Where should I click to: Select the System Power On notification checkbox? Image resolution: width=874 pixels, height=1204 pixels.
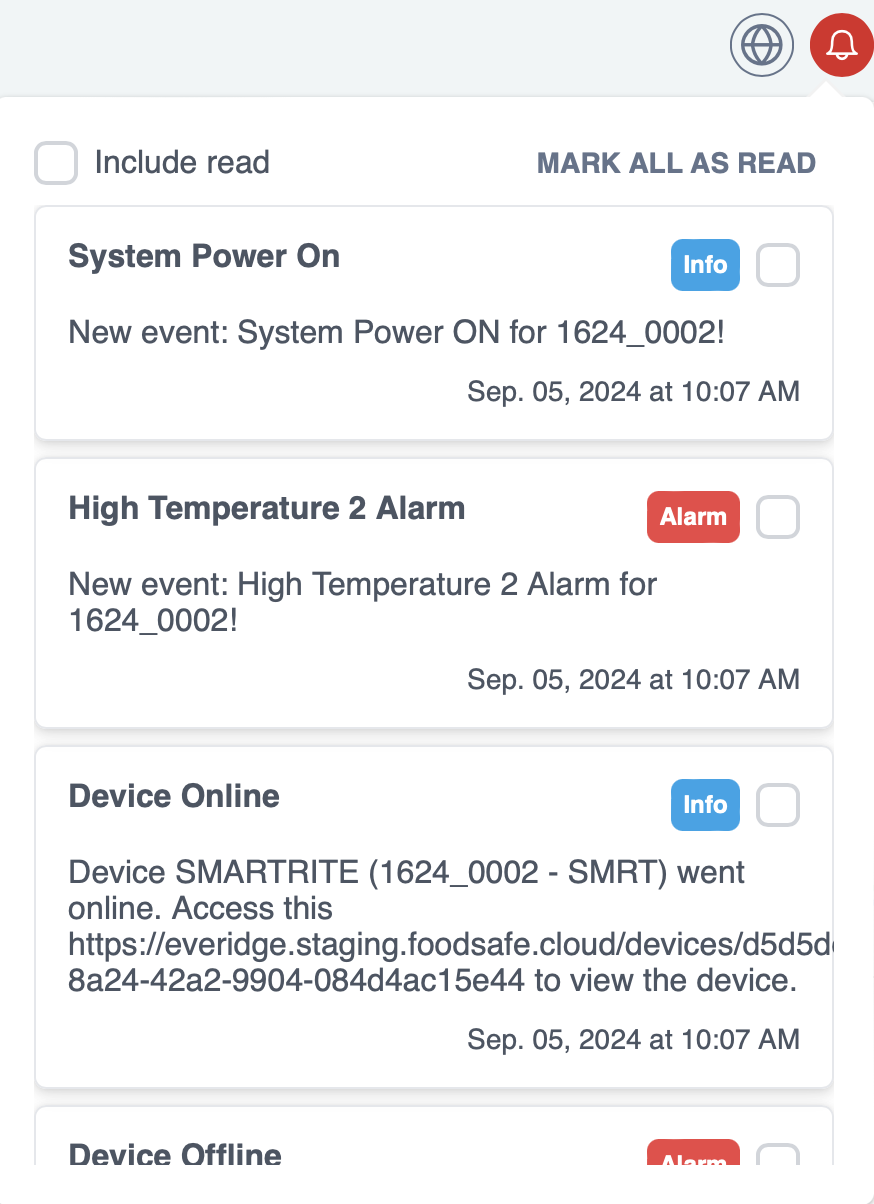(777, 266)
